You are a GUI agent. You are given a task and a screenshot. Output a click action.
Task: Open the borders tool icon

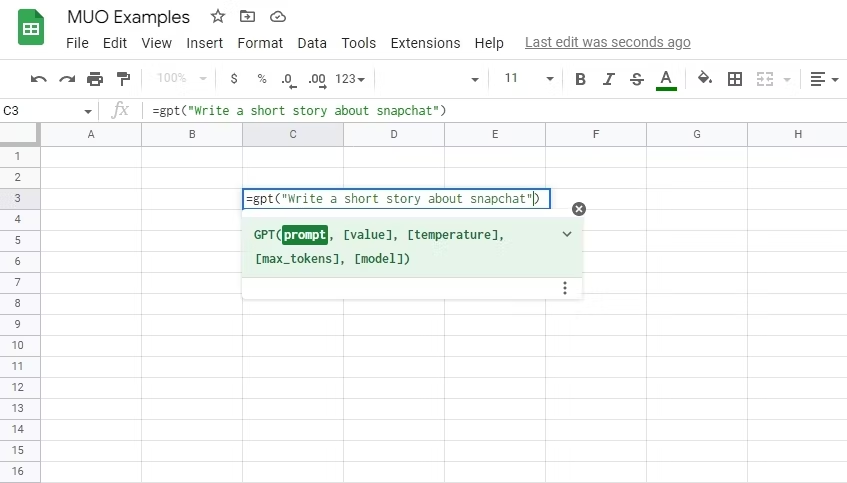(735, 79)
